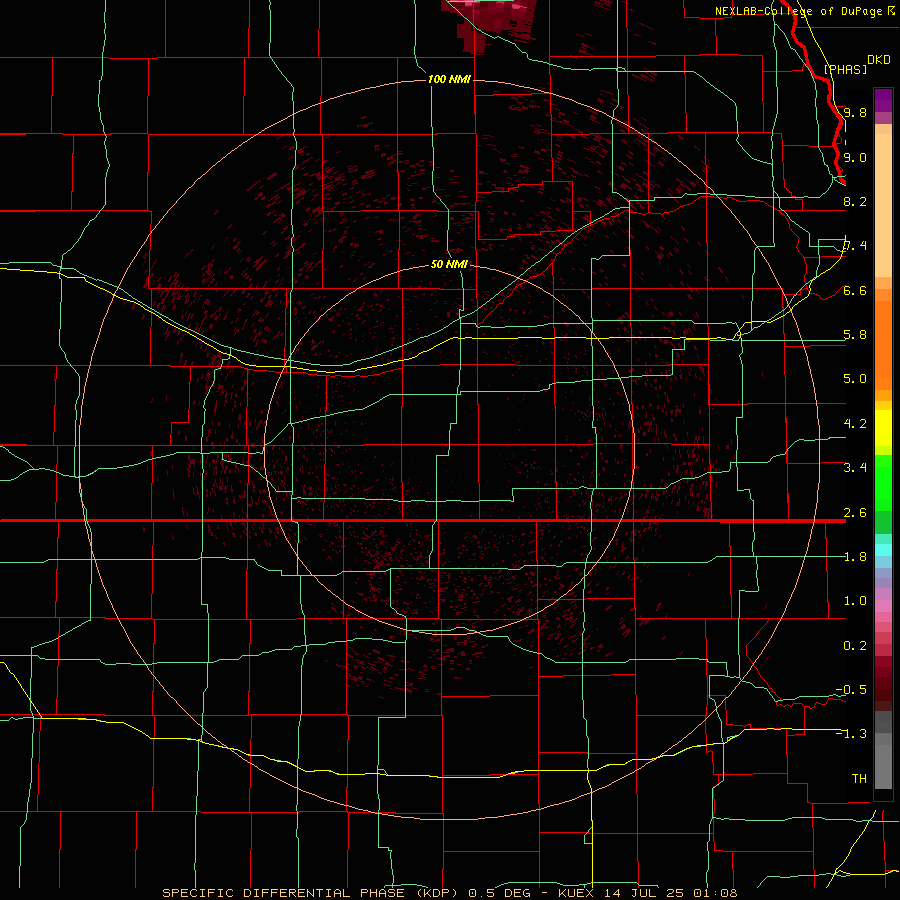This screenshot has height=900, width=900.
Task: Pick the peach segment of the color bar
Action: pos(883,205)
